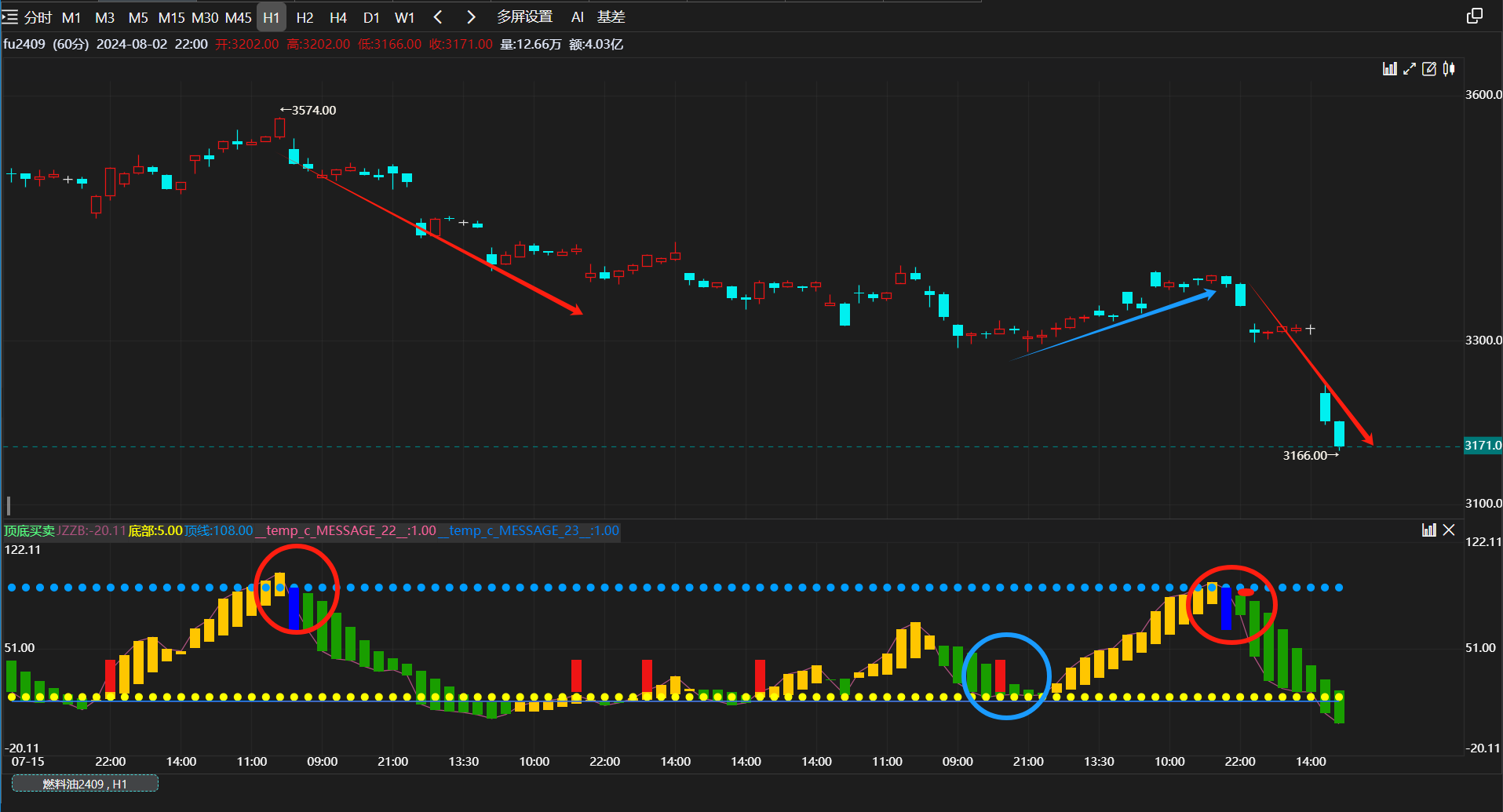Screen dimensions: 1503x812
Task: Open the 基差 basis view
Action: point(611,16)
